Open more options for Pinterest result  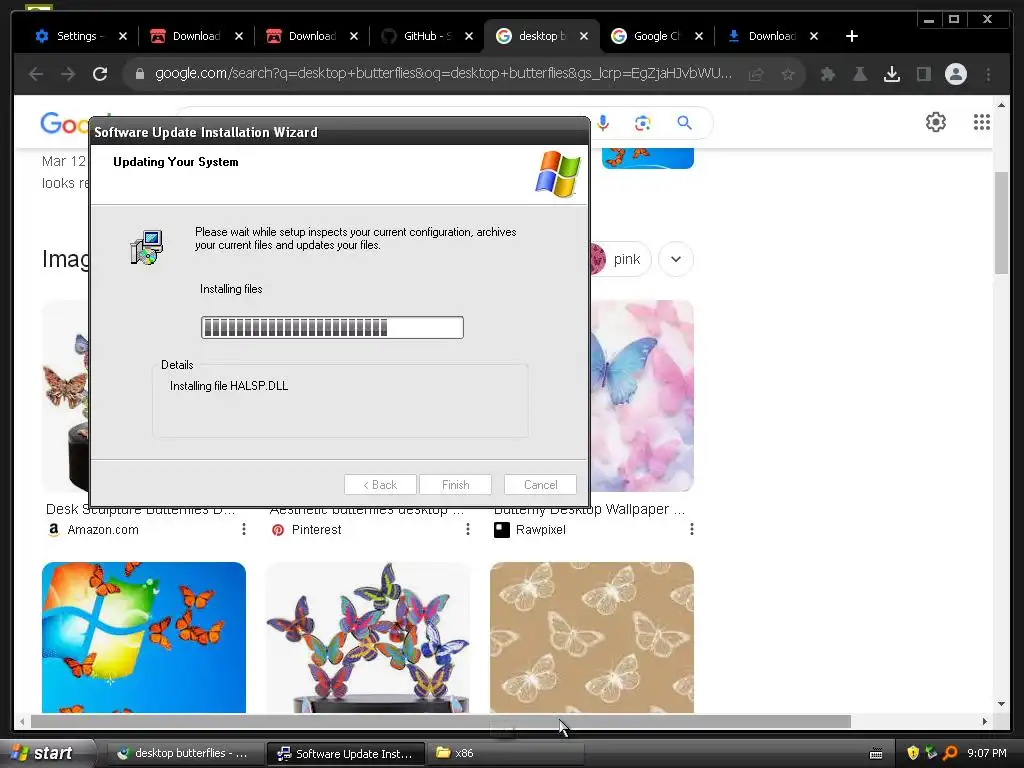tap(468, 529)
